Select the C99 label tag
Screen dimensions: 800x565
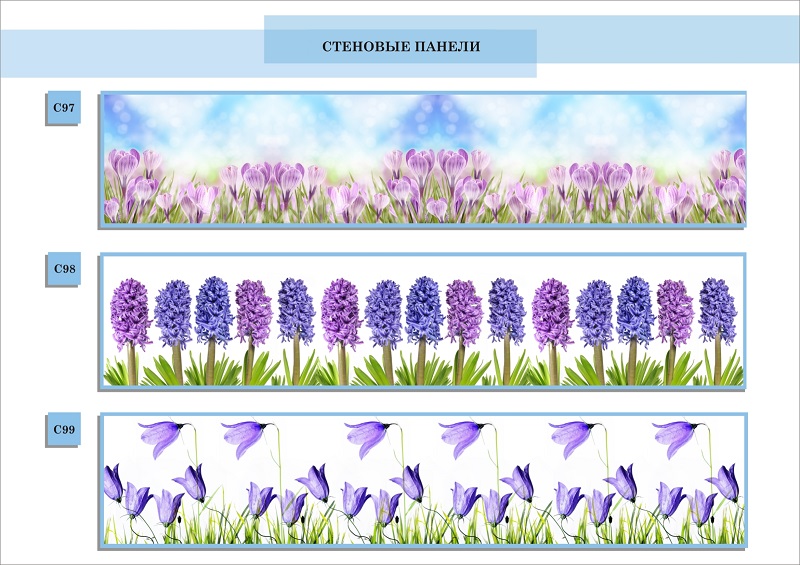tap(61, 430)
